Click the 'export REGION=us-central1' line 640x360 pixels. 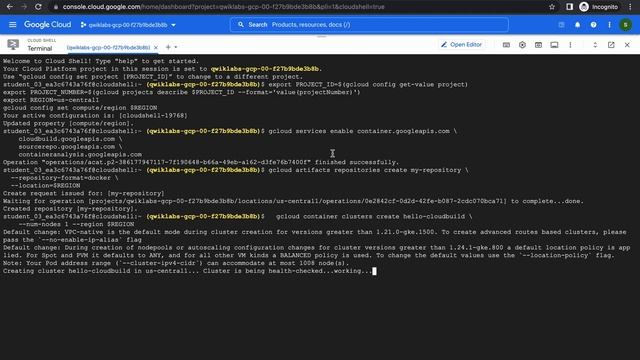point(51,100)
